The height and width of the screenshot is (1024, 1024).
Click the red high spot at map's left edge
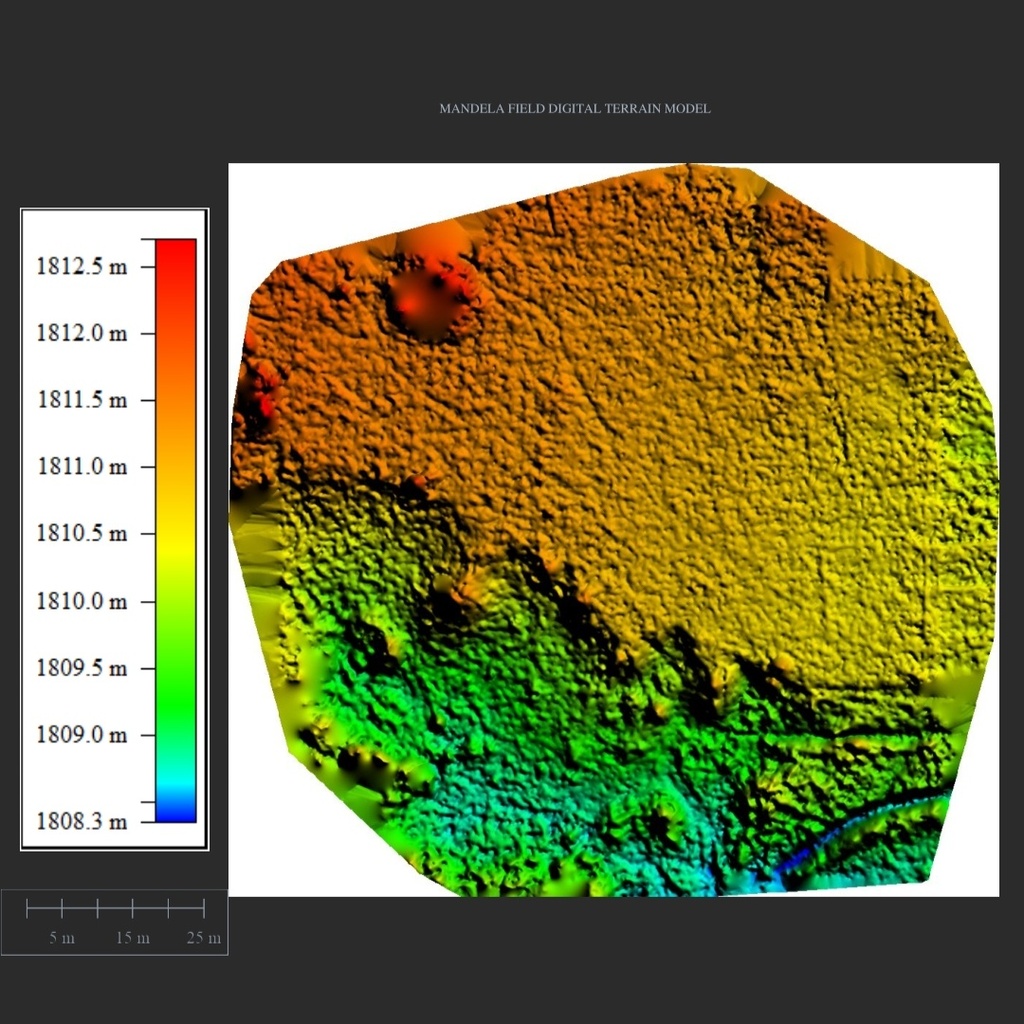tap(260, 400)
